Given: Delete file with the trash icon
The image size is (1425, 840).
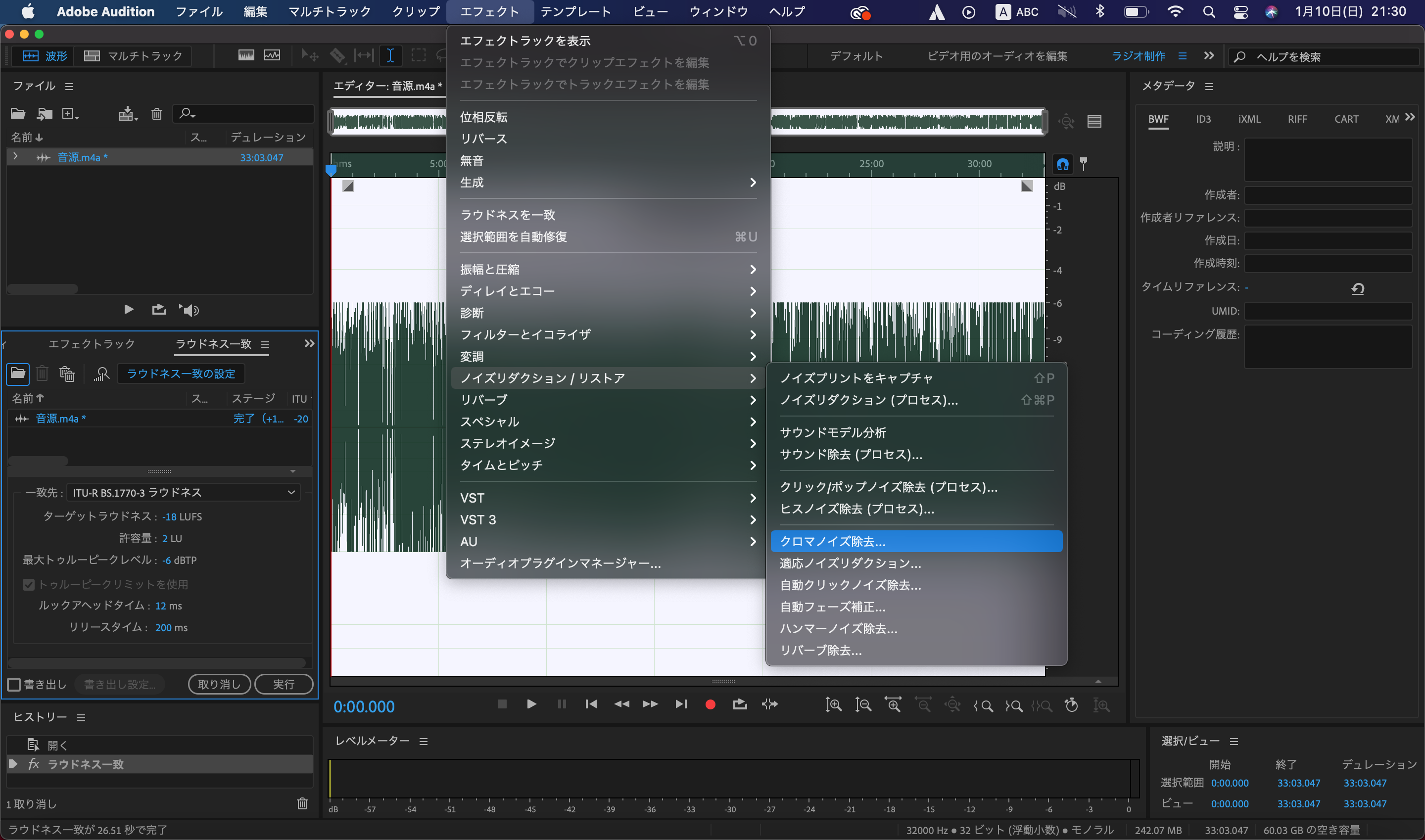Looking at the screenshot, I should pos(157,114).
